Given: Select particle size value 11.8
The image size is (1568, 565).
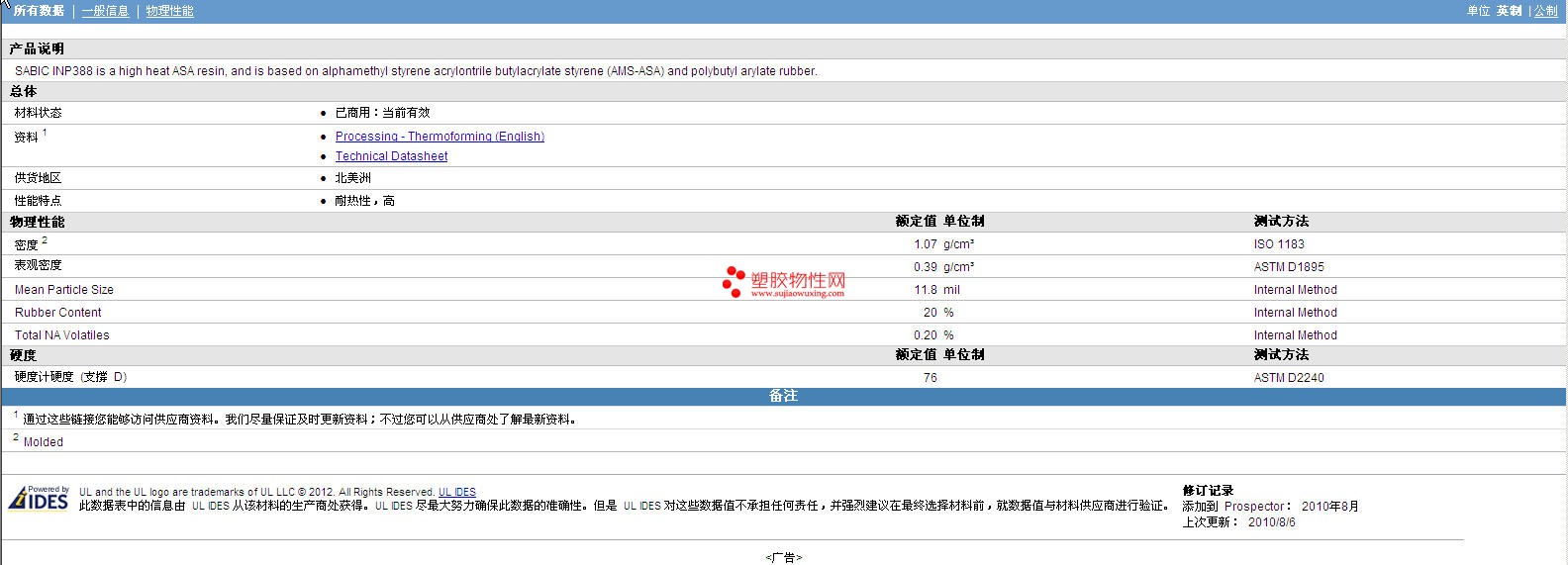Looking at the screenshot, I should 926,290.
